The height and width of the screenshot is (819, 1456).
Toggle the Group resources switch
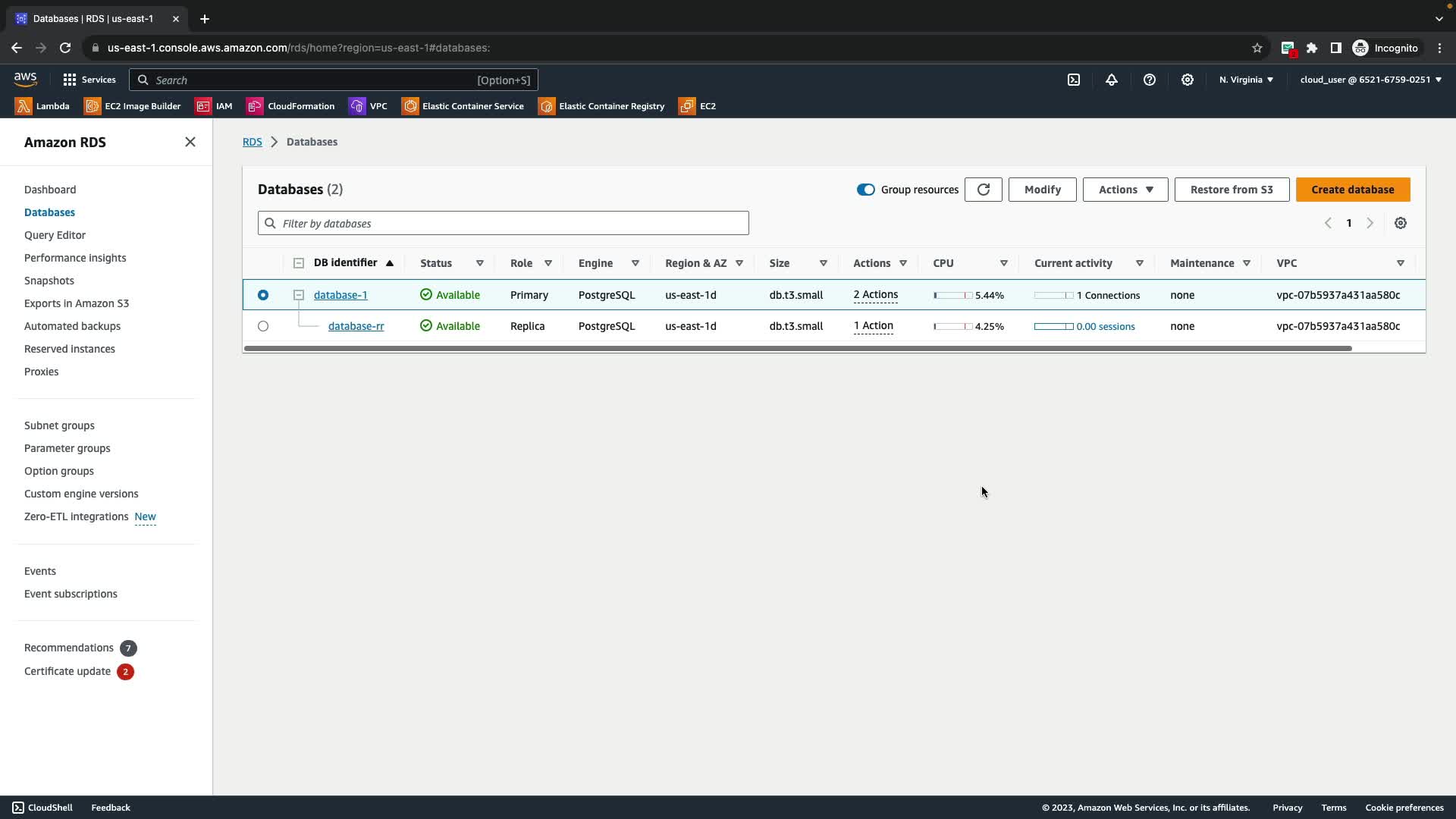point(865,190)
